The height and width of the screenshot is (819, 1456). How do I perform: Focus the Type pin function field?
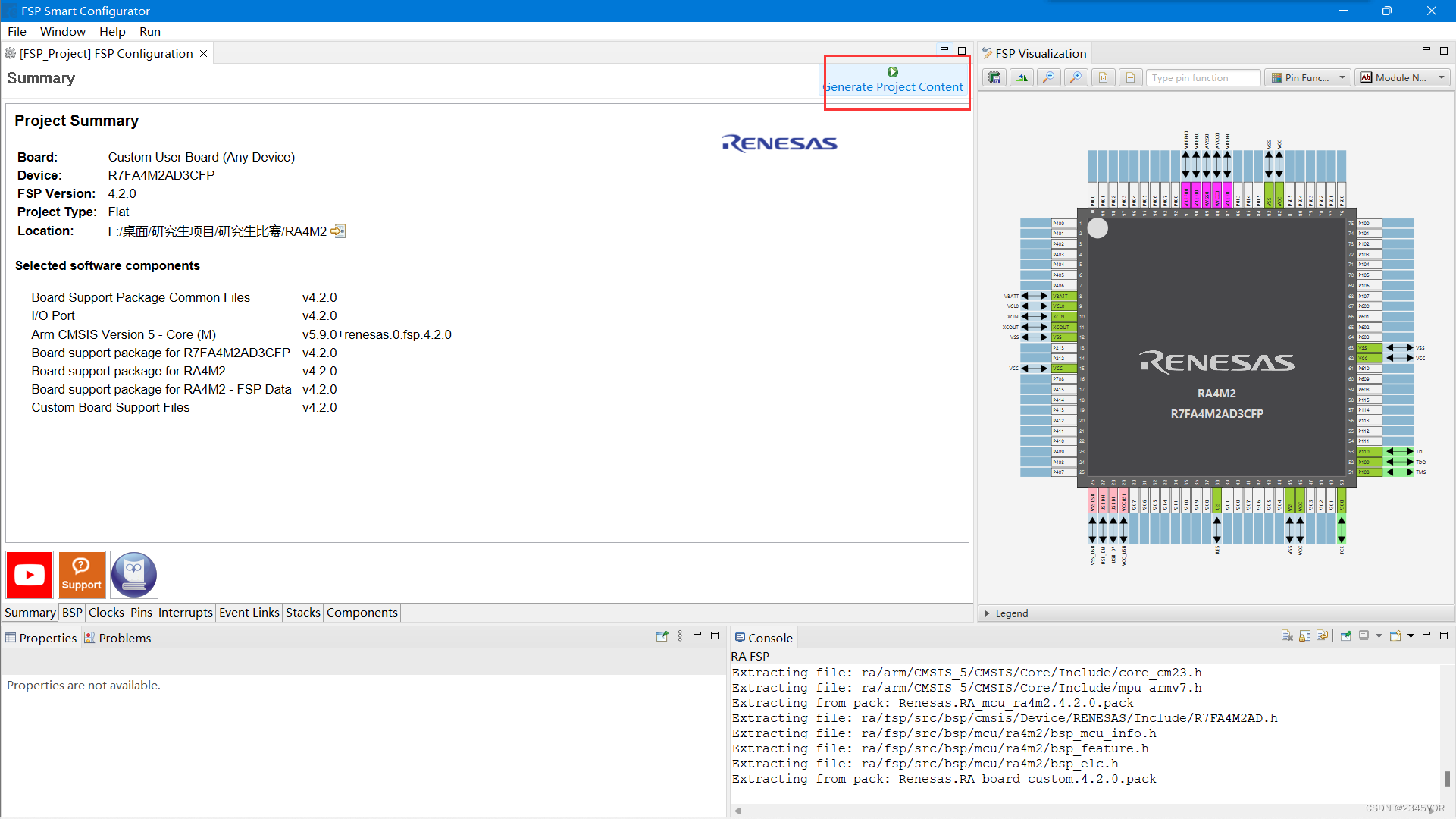point(1204,77)
